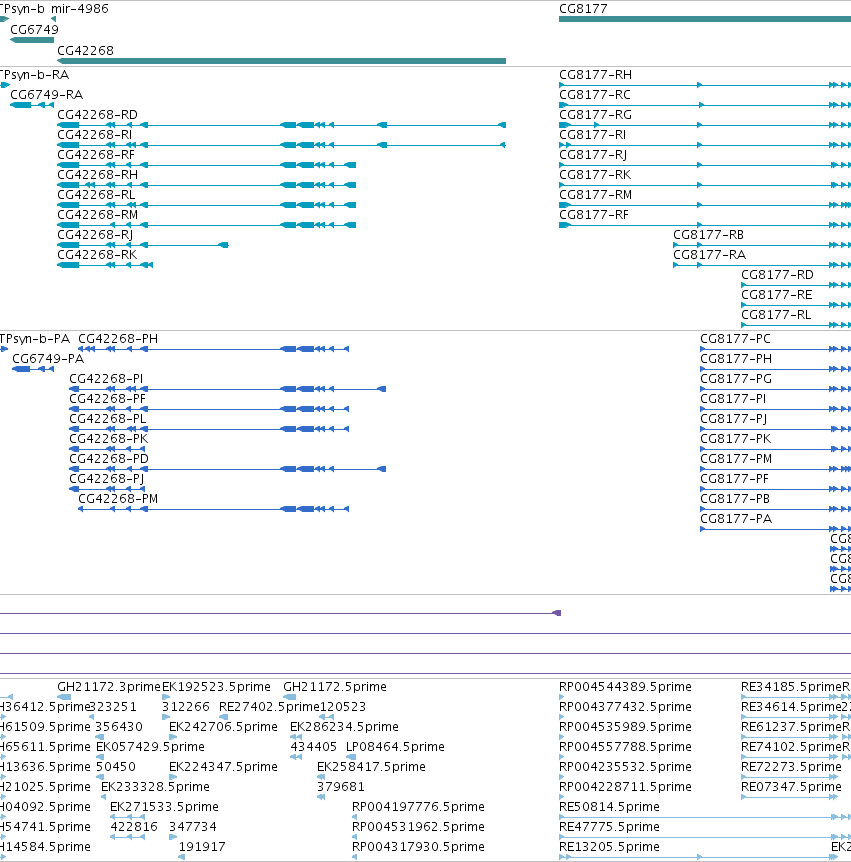Select the CG8177-PA protein label
The image size is (851, 862).
736,519
